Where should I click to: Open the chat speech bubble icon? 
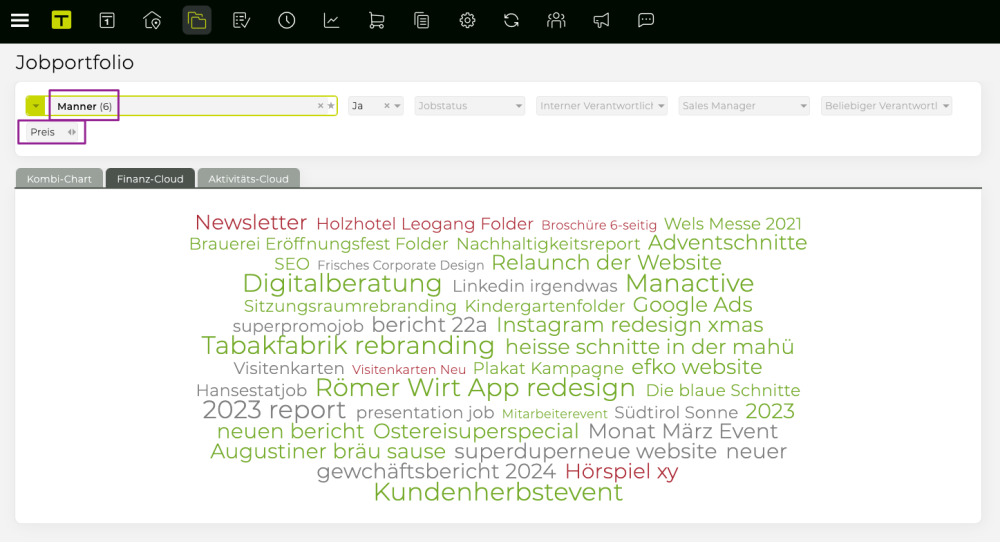point(646,20)
